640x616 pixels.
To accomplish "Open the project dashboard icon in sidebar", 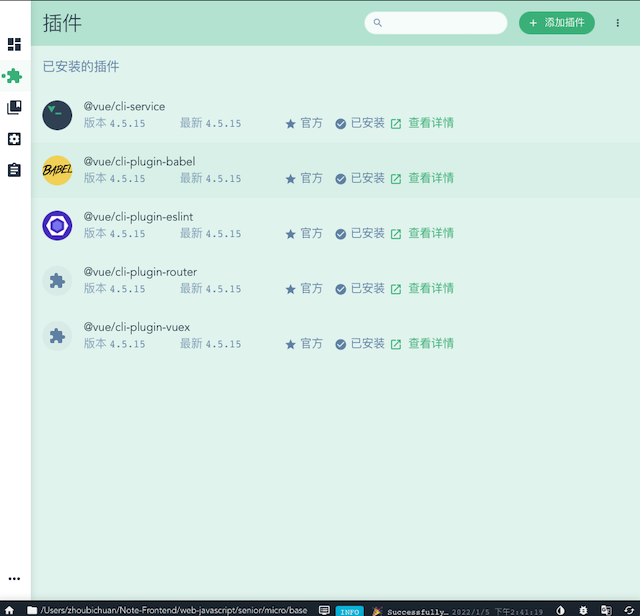I will pyautogui.click(x=14, y=44).
